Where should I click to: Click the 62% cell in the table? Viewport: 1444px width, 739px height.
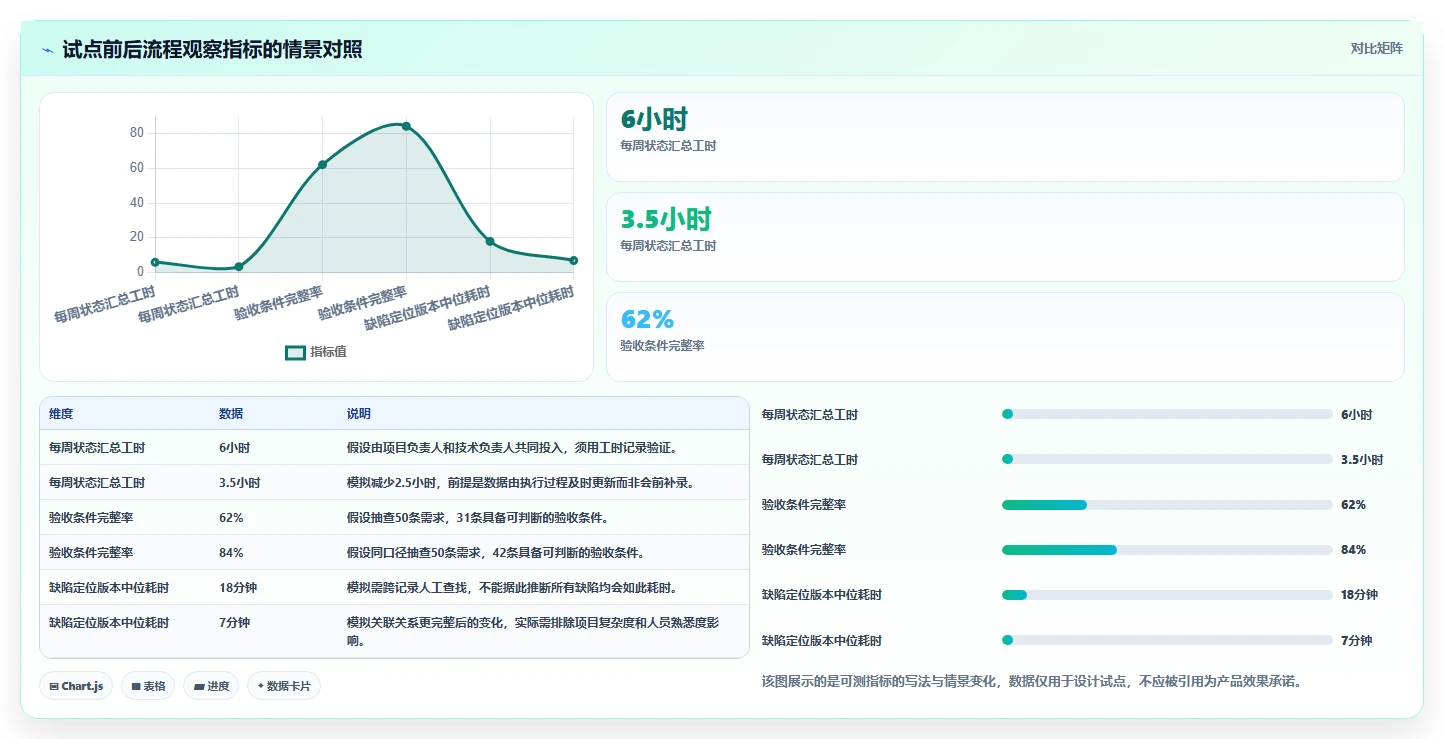pyautogui.click(x=231, y=518)
